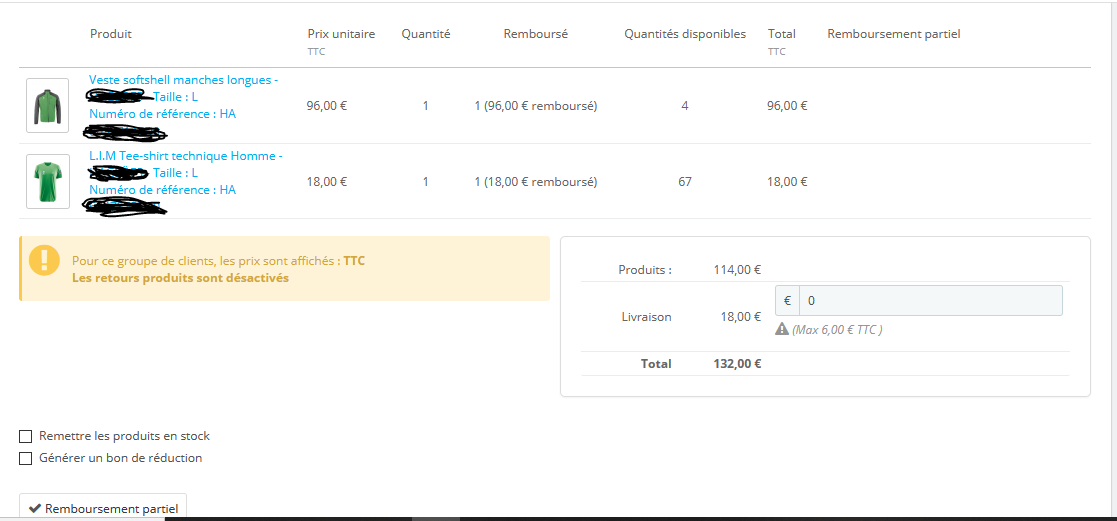1117x521 pixels.
Task: Tick "Générer un bon de réduction" checkbox
Action: click(x=25, y=458)
